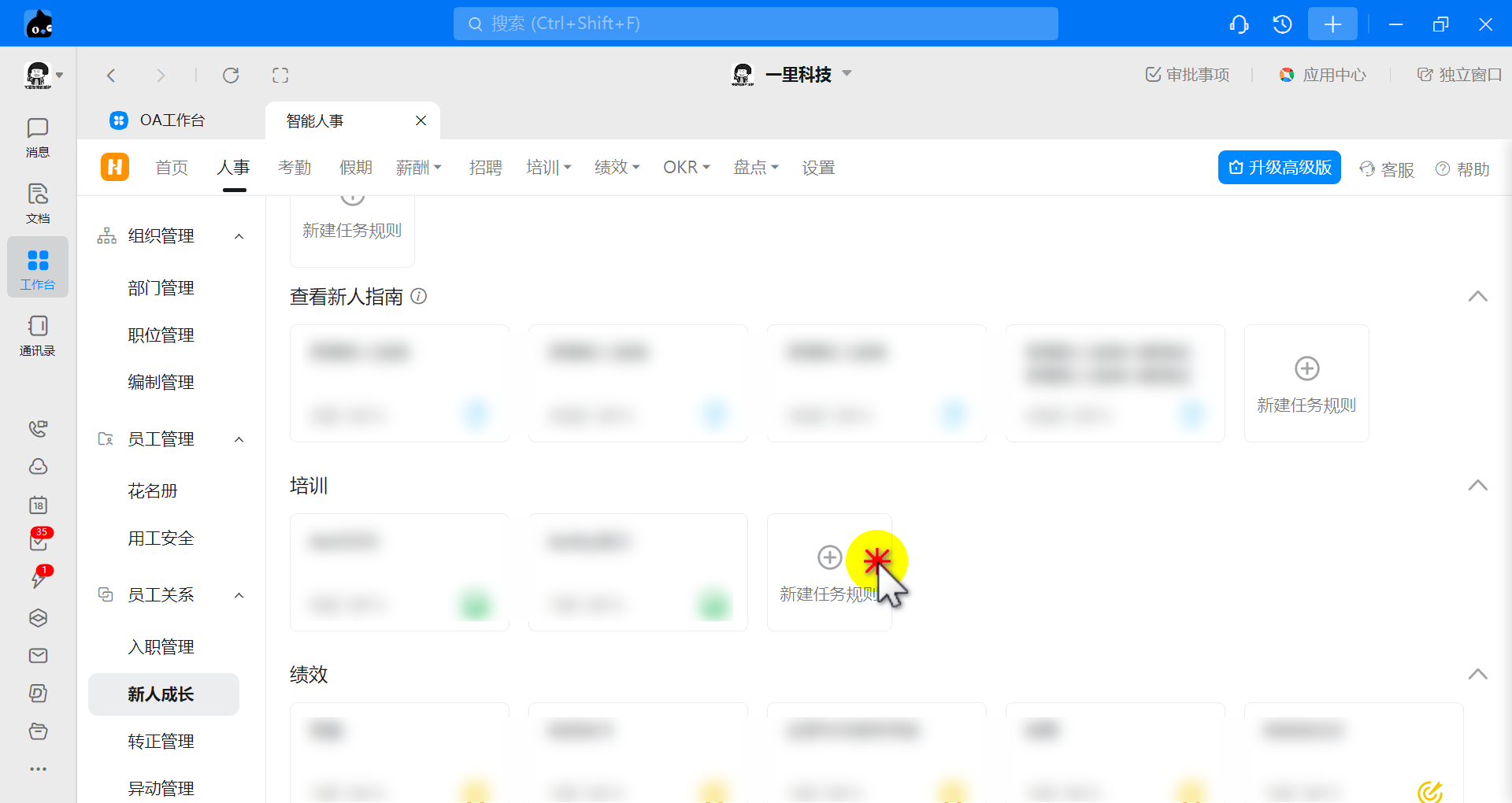Click the info icon beside 查看新人指南
The width and height of the screenshot is (1512, 803).
tap(419, 297)
